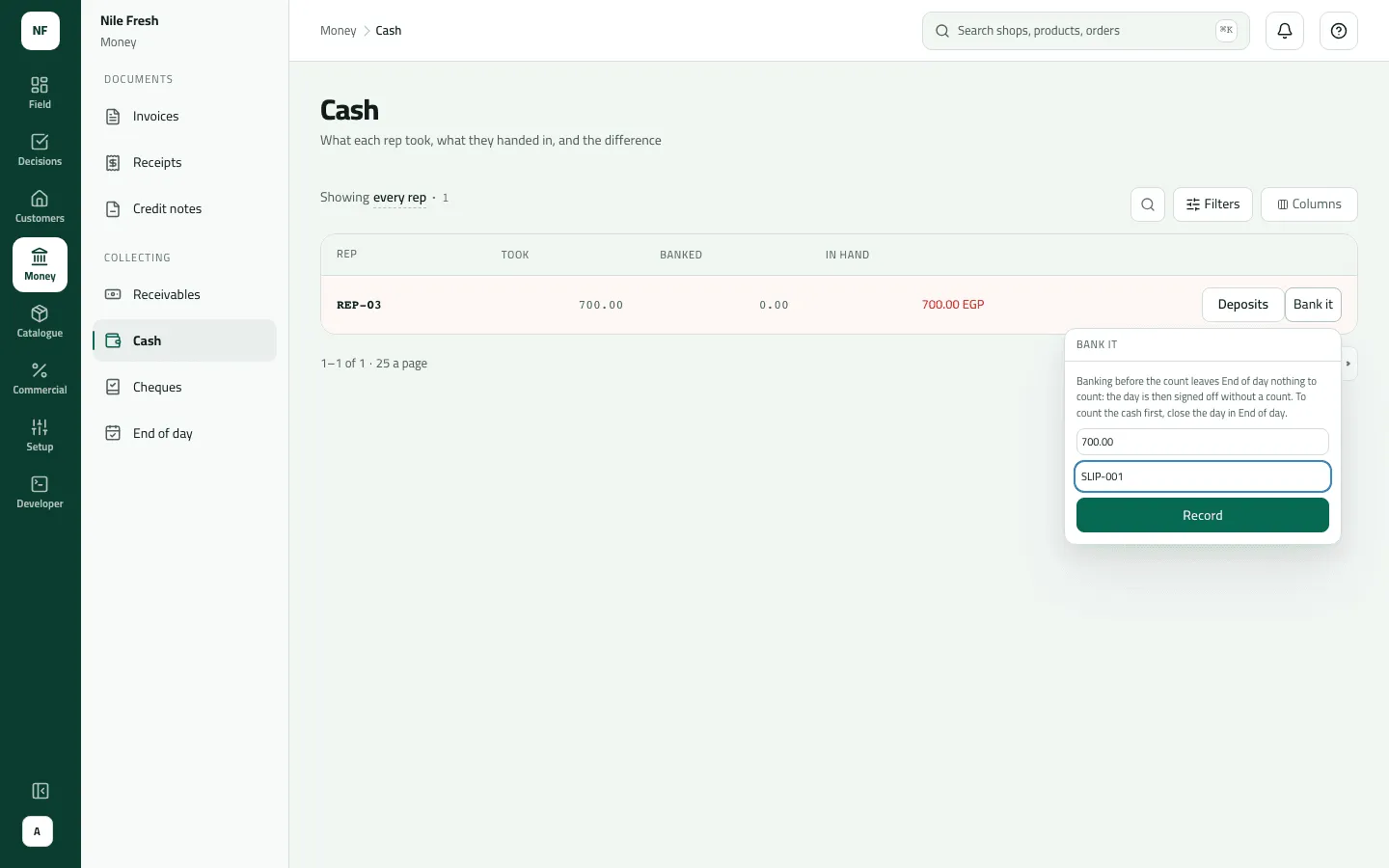The image size is (1389, 868).
Task: Open the Filters panel
Action: pyautogui.click(x=1212, y=204)
